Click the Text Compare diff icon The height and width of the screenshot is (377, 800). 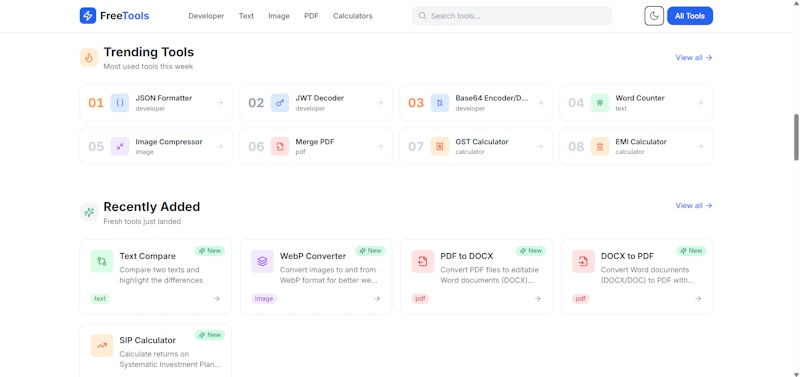click(x=102, y=261)
